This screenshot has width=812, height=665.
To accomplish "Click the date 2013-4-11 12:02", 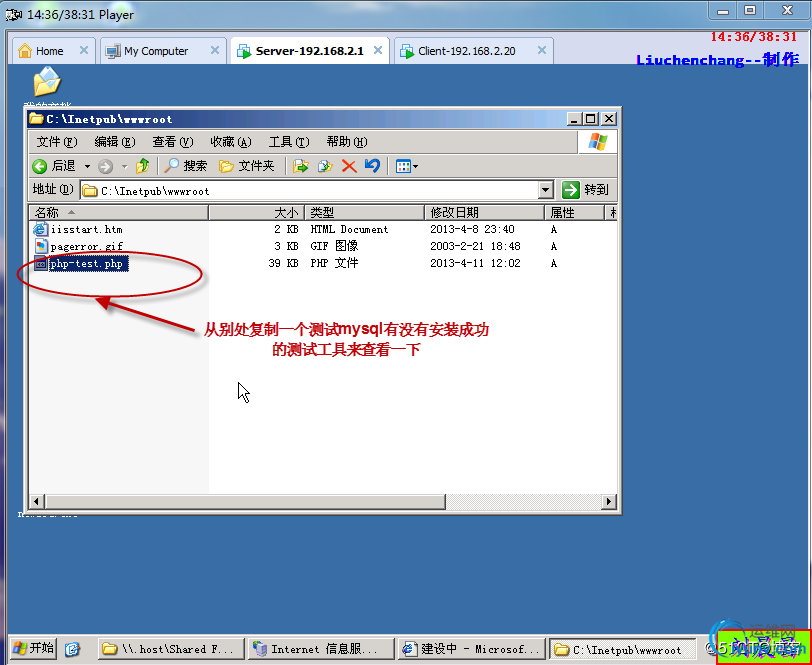I will pos(475,263).
